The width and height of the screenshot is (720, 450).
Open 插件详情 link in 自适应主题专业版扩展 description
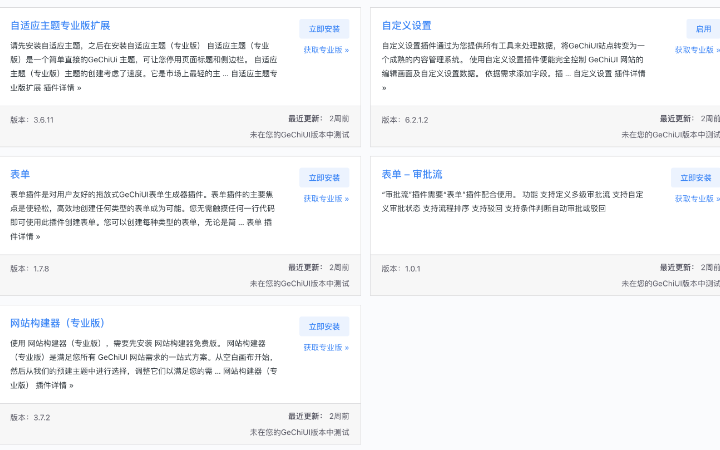coord(62,88)
